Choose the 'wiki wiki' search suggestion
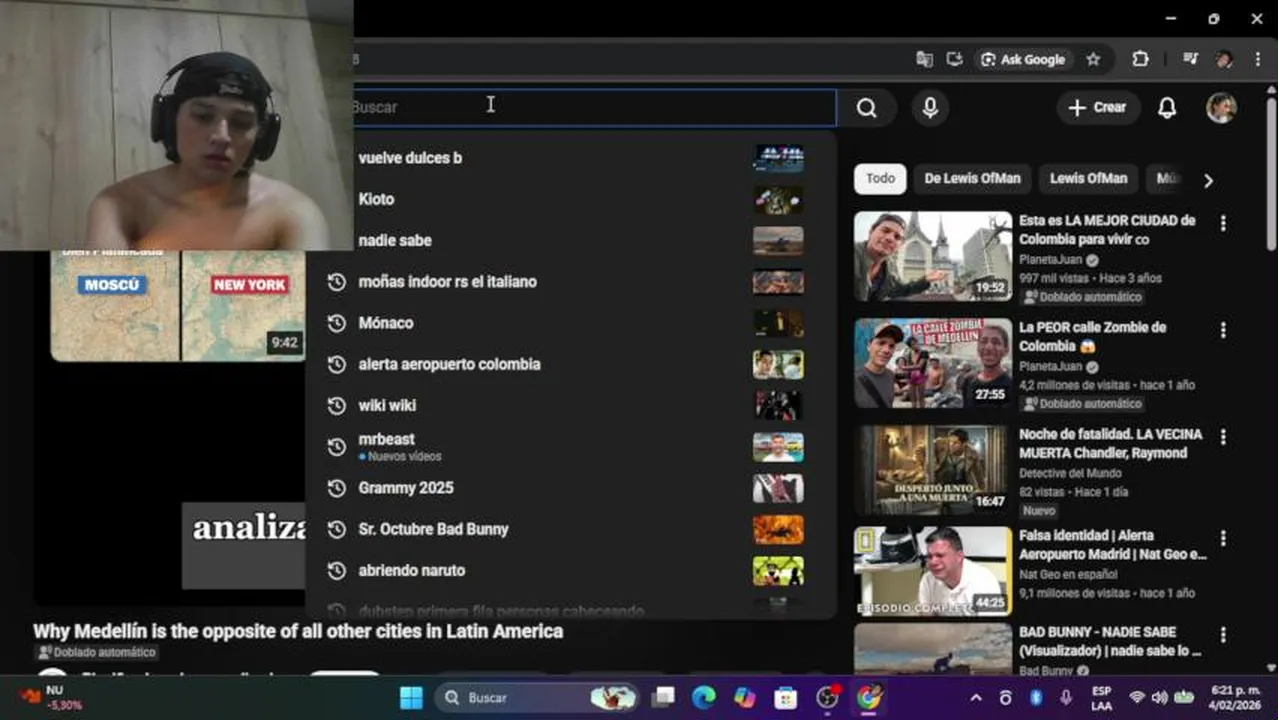 [570, 405]
